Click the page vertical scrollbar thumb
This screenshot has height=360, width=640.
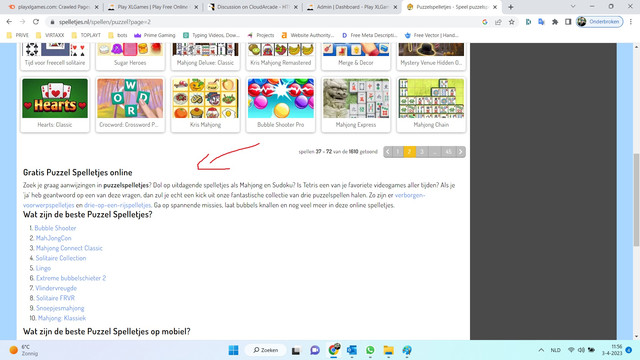(636, 200)
